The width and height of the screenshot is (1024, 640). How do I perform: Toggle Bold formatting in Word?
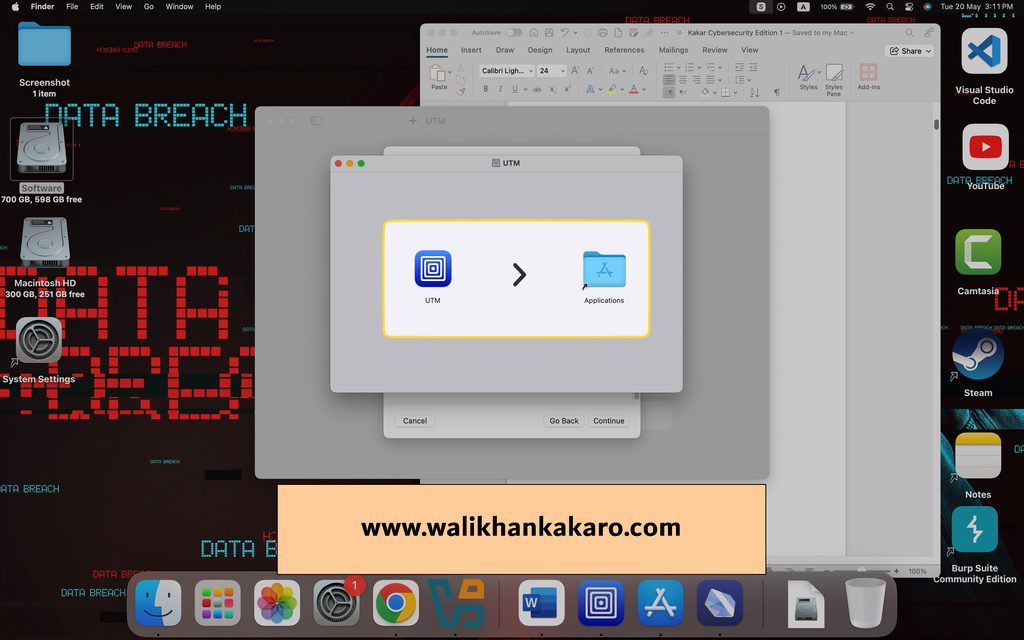click(485, 89)
